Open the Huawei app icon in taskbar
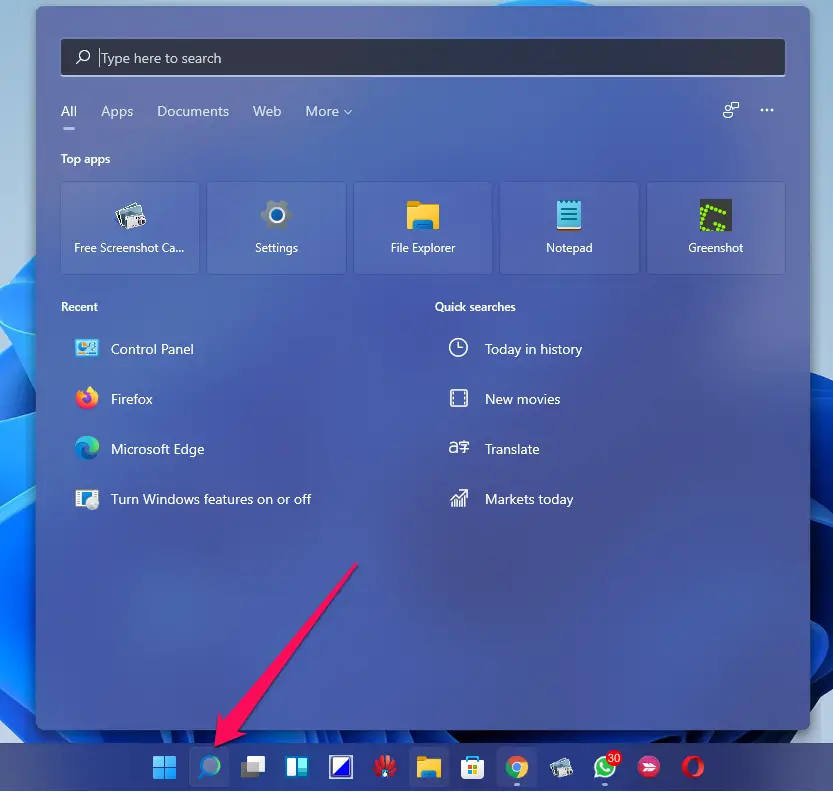 click(x=385, y=767)
